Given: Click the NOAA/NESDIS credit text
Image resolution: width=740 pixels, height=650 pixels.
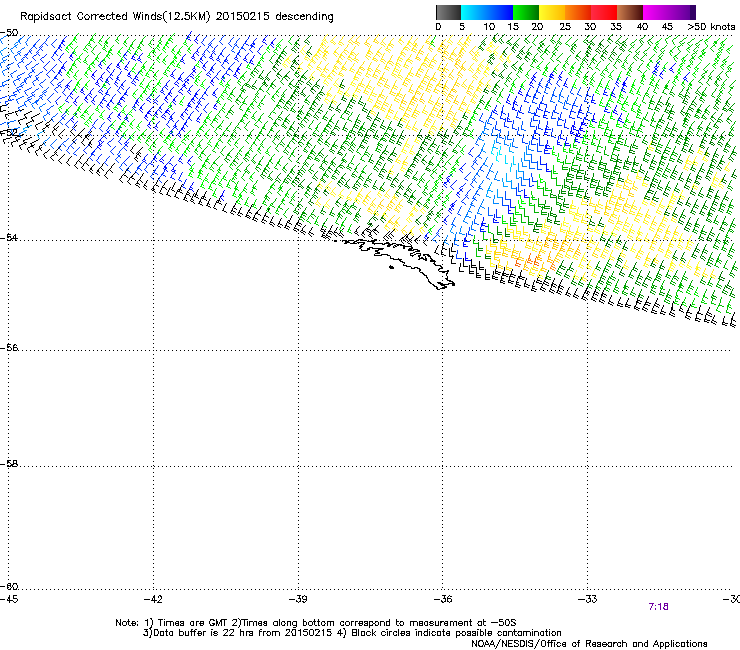Looking at the screenshot, I should click(x=589, y=644).
